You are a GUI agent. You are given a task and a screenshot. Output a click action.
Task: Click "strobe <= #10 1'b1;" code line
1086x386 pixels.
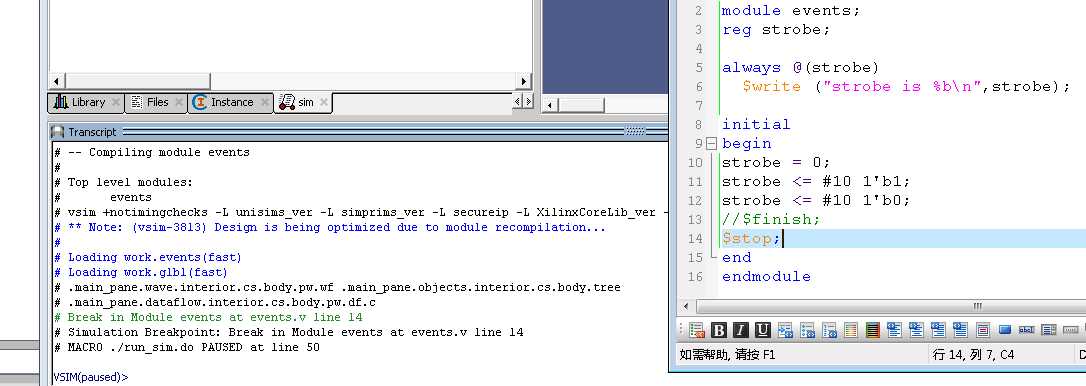(816, 182)
